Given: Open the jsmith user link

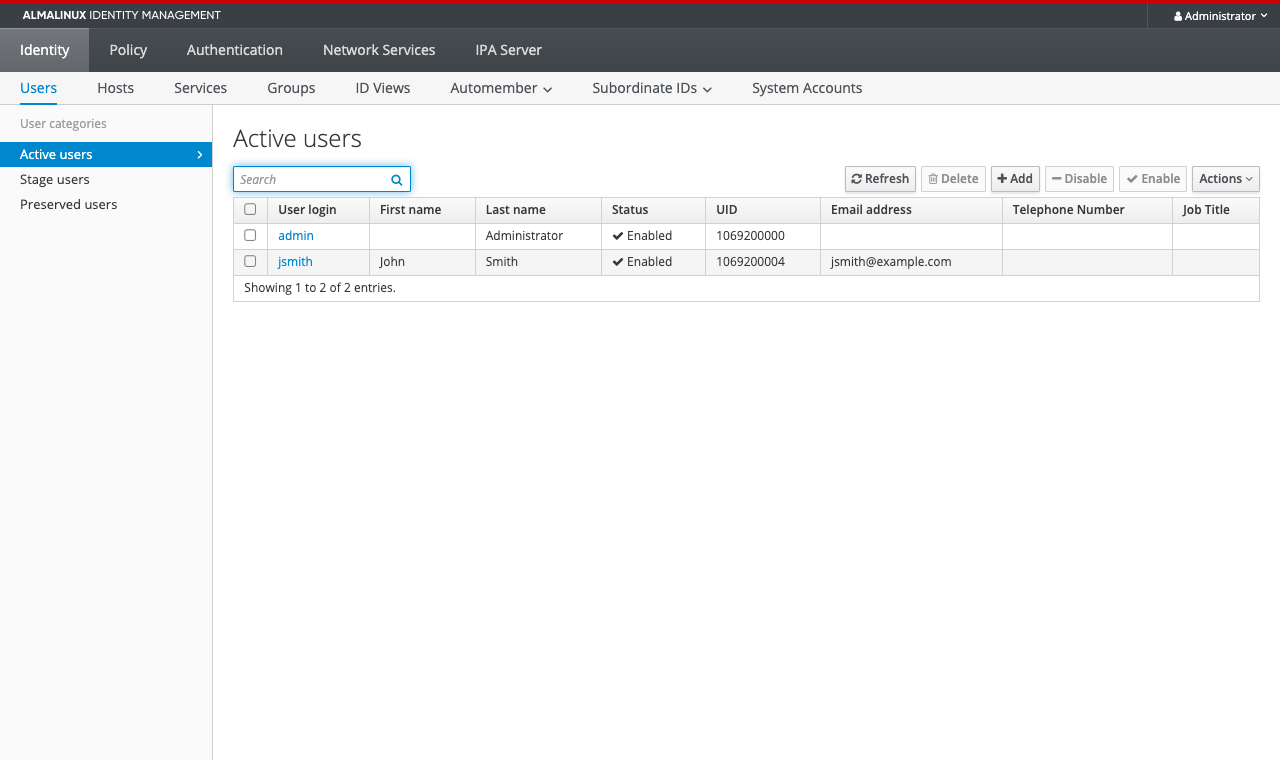Looking at the screenshot, I should pos(295,262).
